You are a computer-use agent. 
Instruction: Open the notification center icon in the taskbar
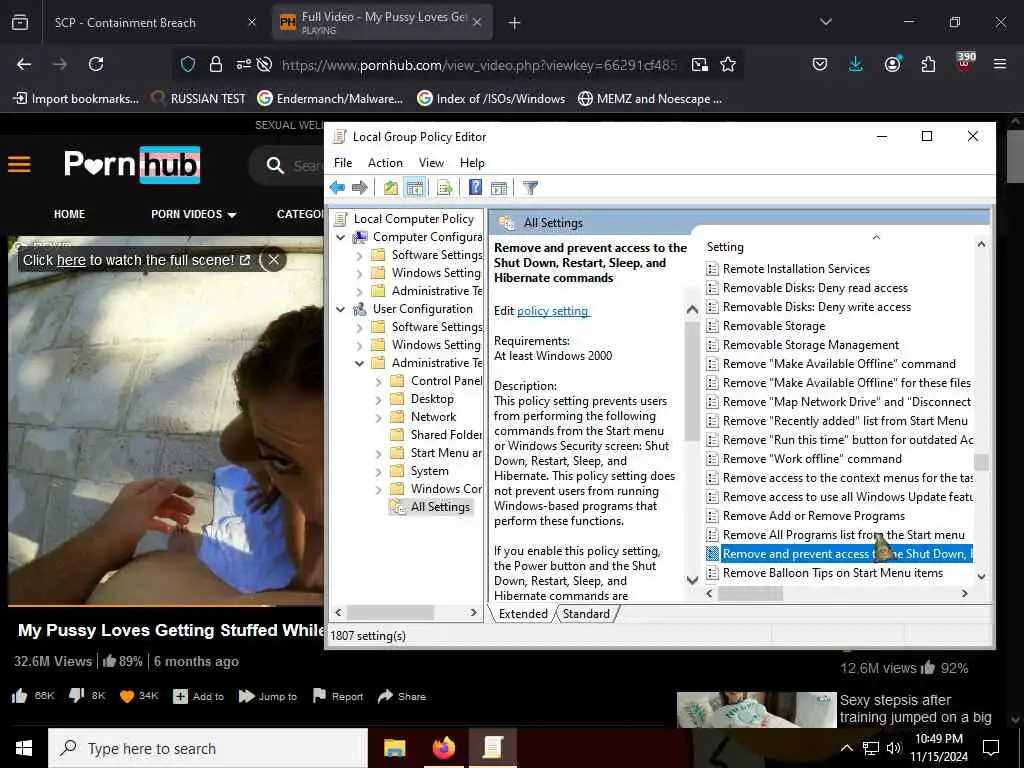tap(991, 748)
